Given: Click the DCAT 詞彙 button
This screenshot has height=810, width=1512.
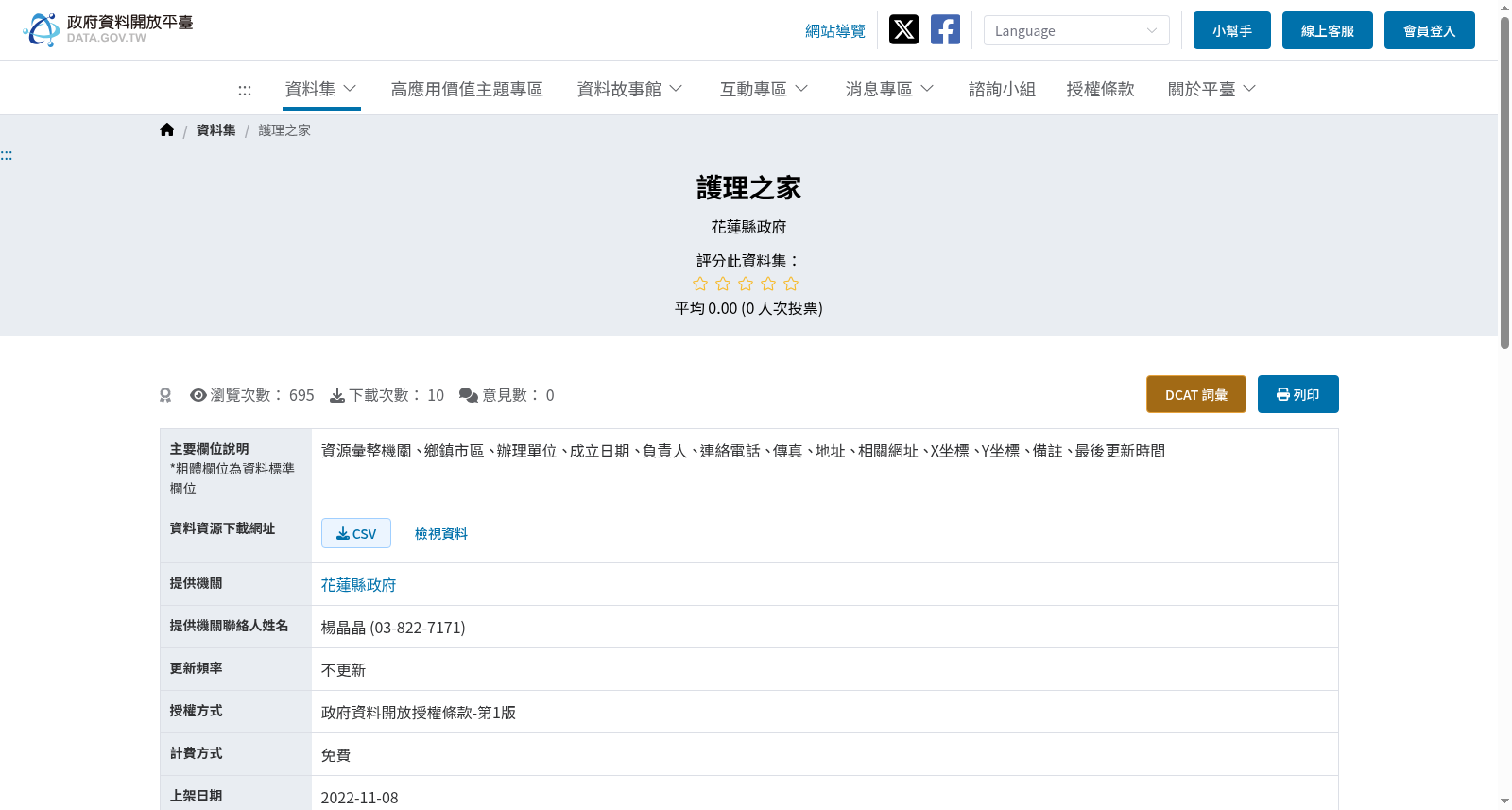Looking at the screenshot, I should [1196, 394].
